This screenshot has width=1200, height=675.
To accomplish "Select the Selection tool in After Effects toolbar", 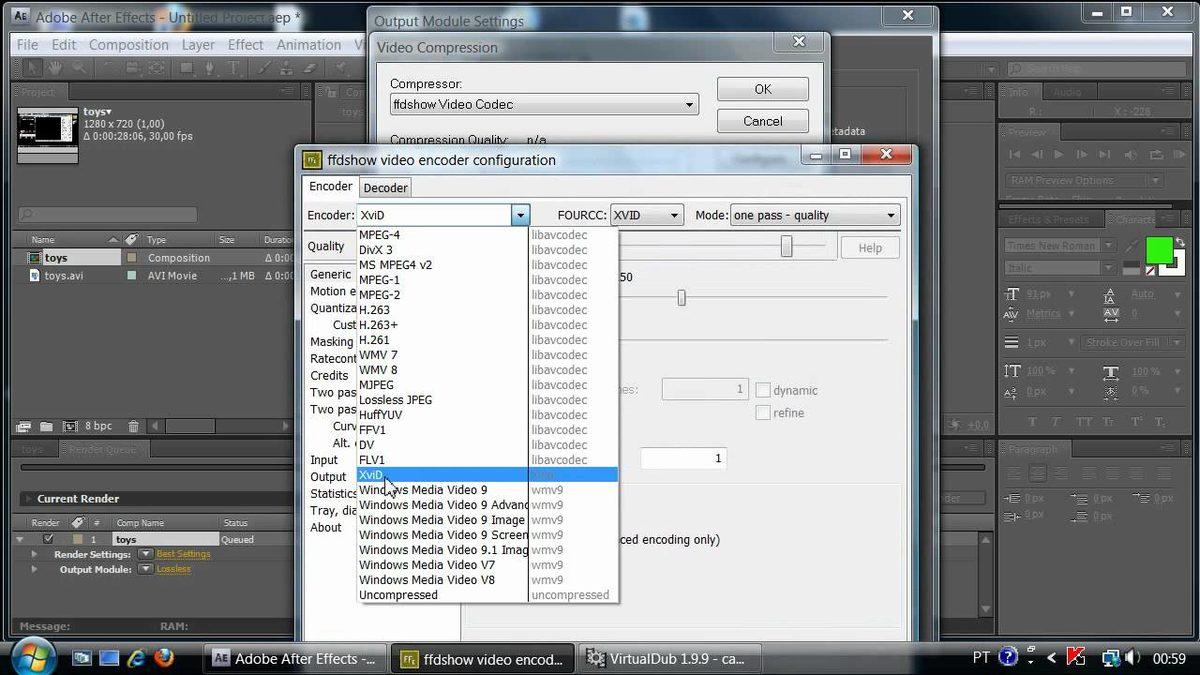I will click(33, 68).
